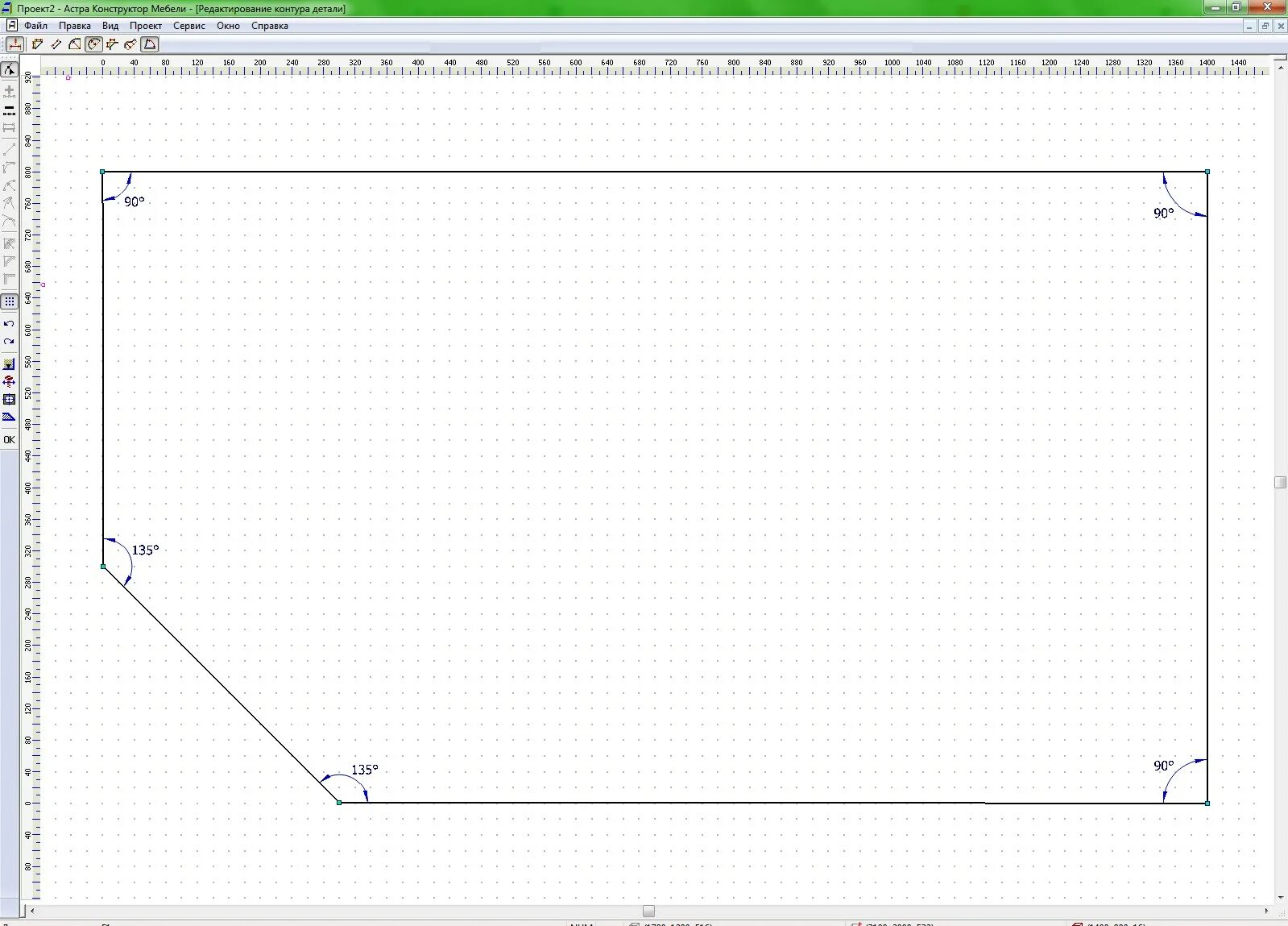
Task: Click the L-shaped corner notch tool
Action: (x=9, y=279)
